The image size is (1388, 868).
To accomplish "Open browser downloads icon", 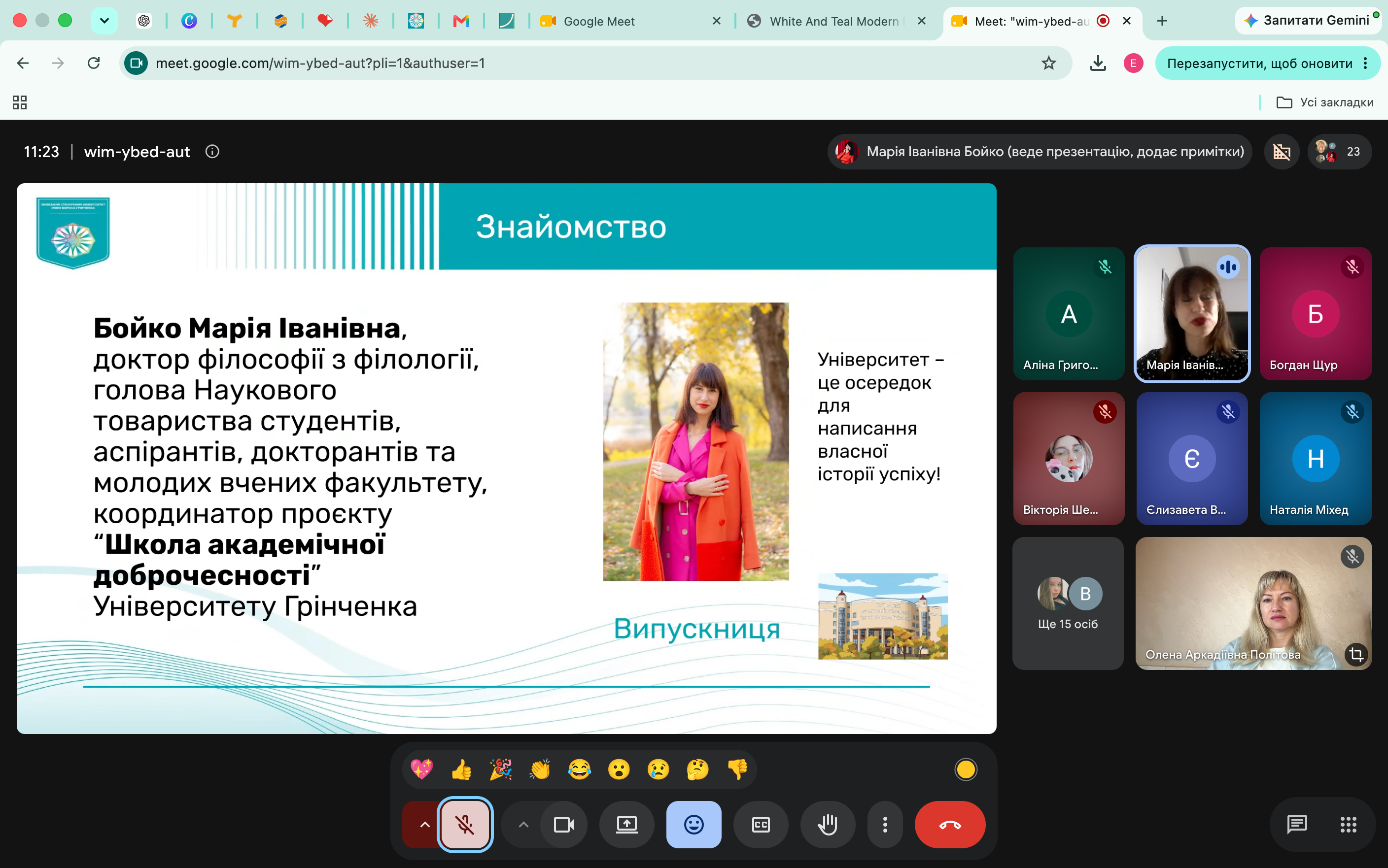I will click(x=1097, y=63).
